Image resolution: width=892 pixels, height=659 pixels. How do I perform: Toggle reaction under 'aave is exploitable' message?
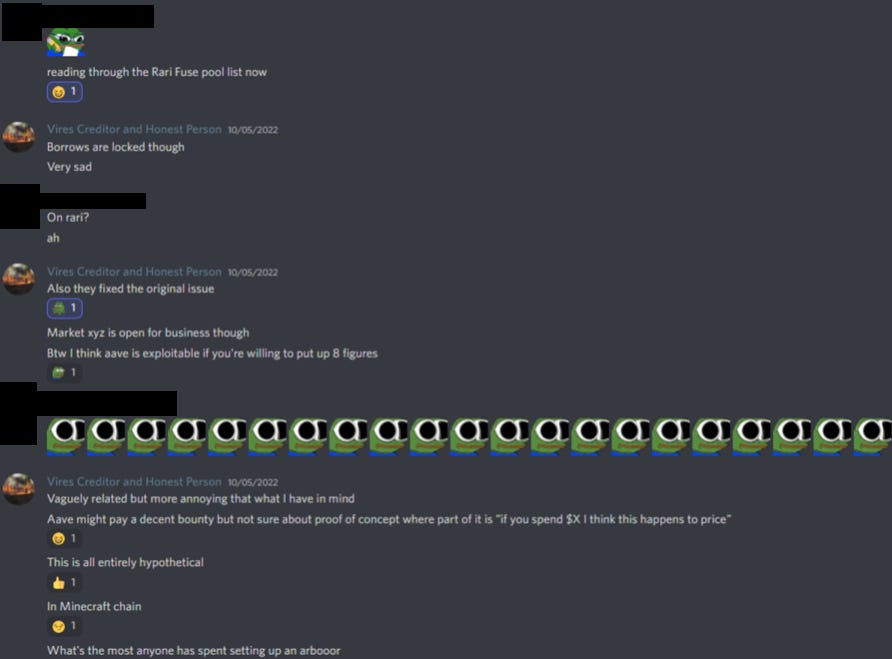[x=64, y=373]
